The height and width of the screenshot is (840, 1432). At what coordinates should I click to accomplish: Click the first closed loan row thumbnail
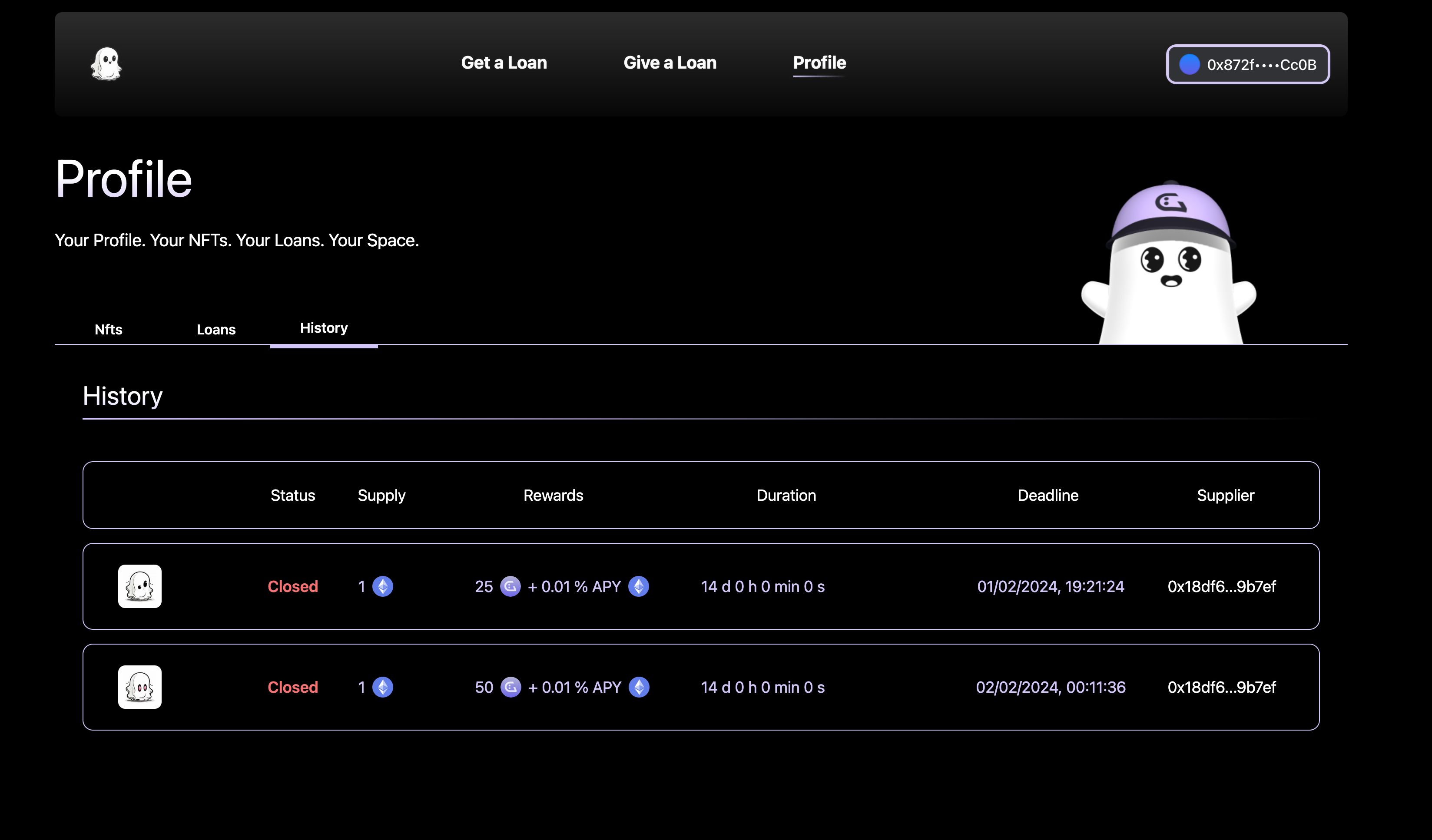tap(139, 586)
